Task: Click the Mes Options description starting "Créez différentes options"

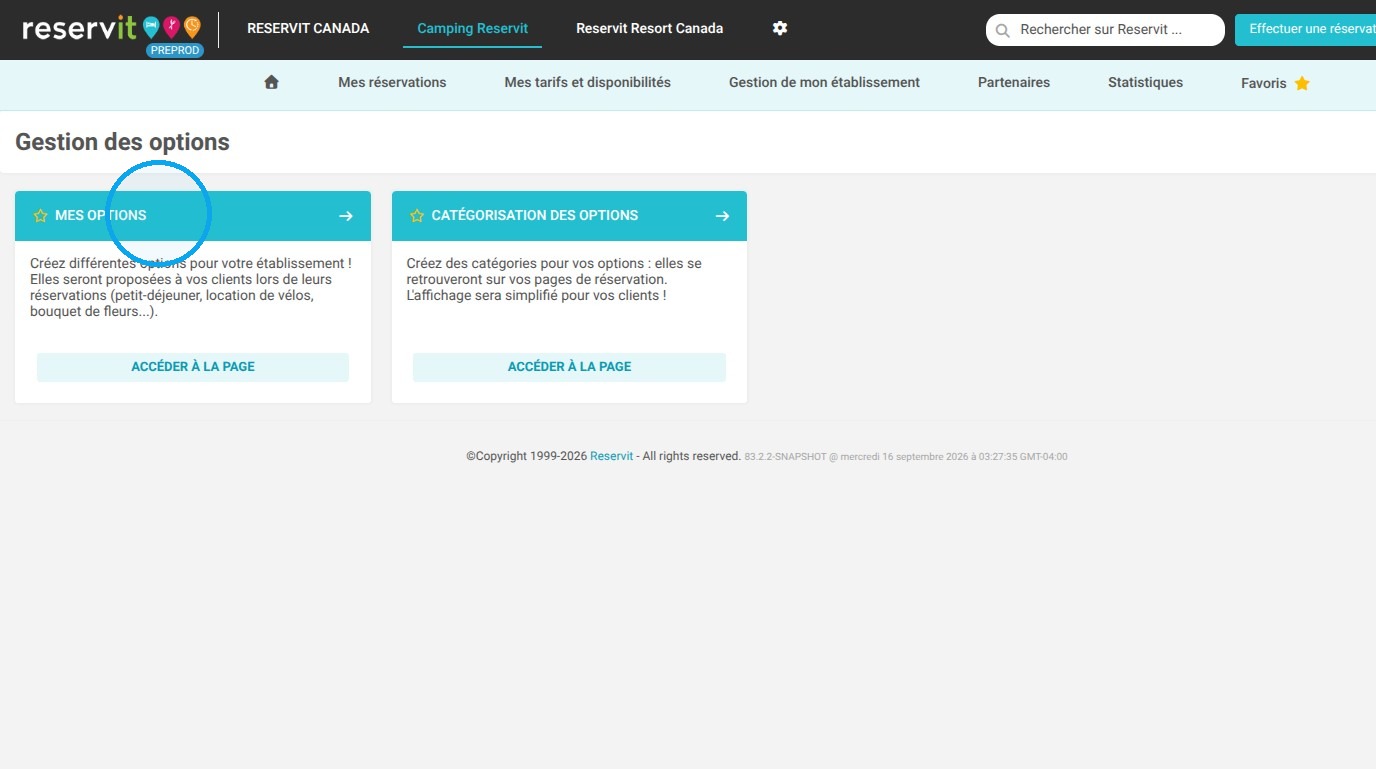Action: pos(191,288)
